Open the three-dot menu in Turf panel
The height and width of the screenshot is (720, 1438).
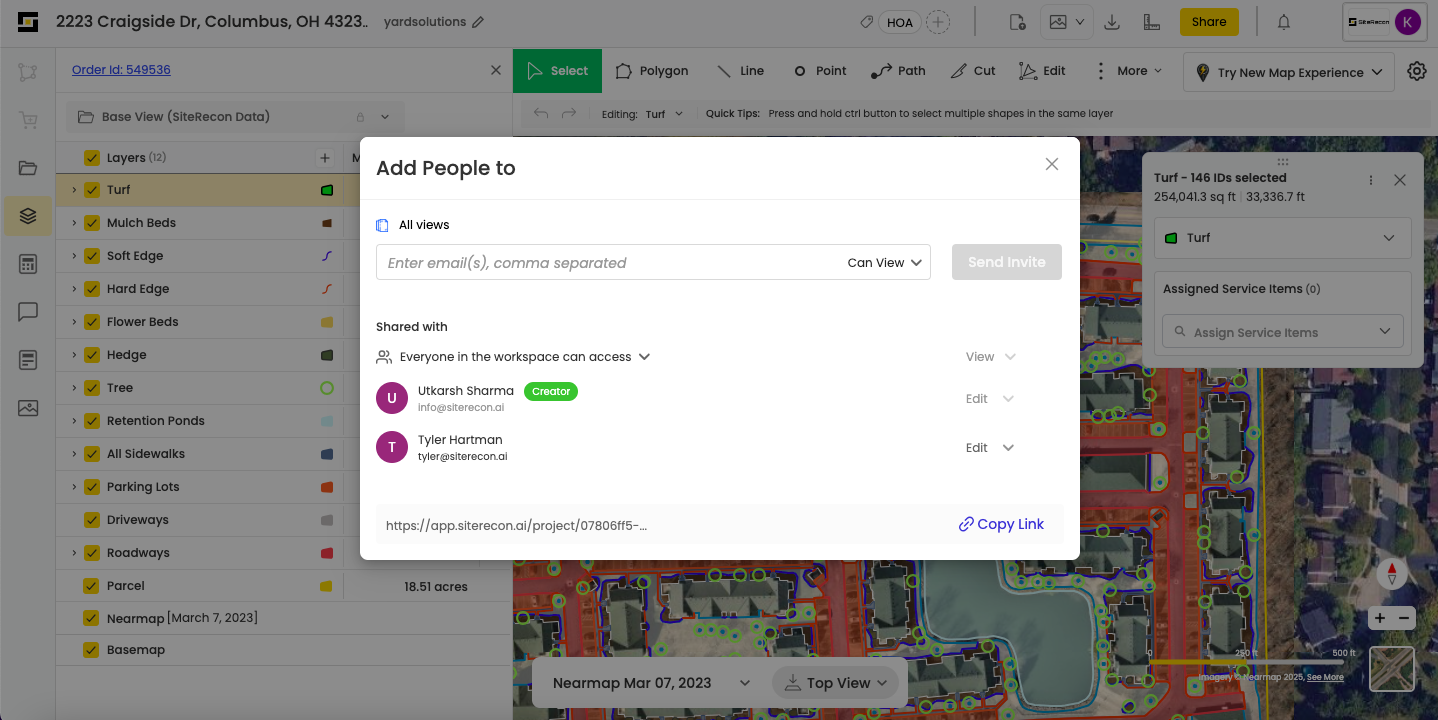coord(1371,180)
